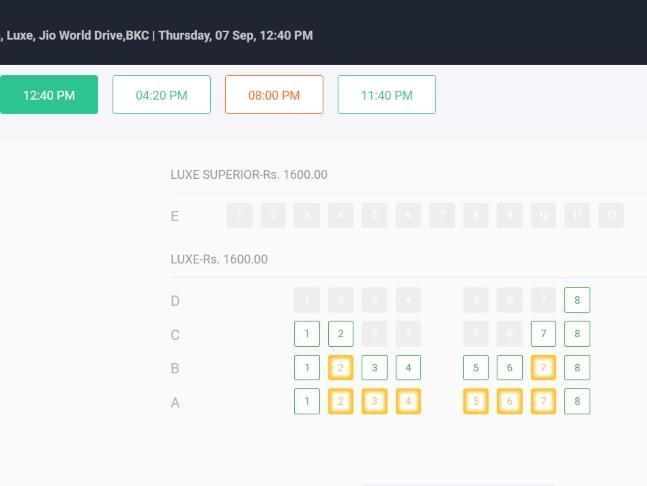647x486 pixels.
Task: Select seat C2 in row C
Action: 340,334
